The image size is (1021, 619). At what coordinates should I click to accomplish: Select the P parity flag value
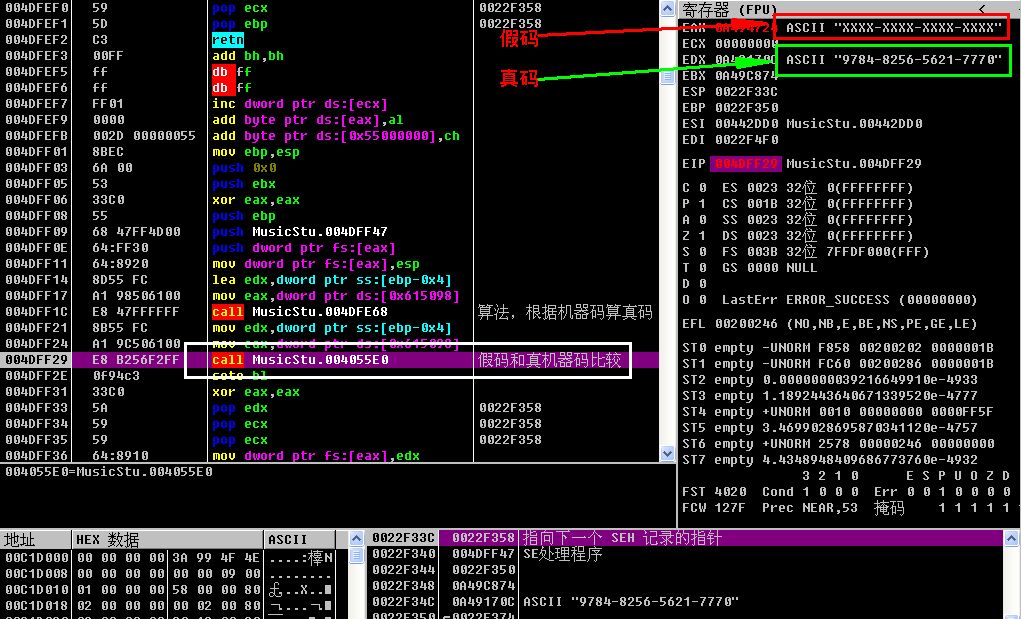tap(703, 204)
